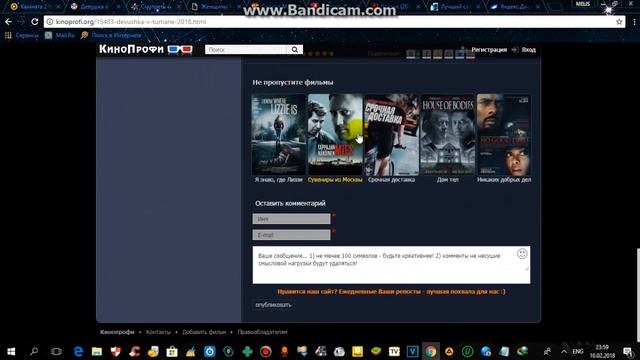Open the House of Bodies poster
The width and height of the screenshot is (640, 360).
coord(448,135)
